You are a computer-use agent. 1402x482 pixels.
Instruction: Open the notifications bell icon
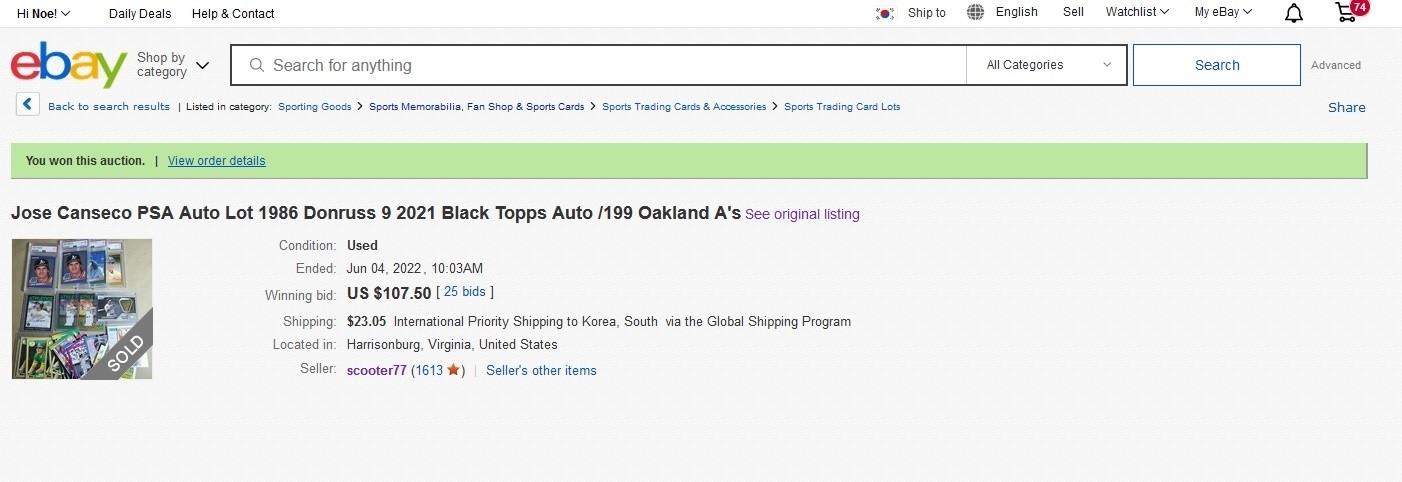(x=1294, y=13)
